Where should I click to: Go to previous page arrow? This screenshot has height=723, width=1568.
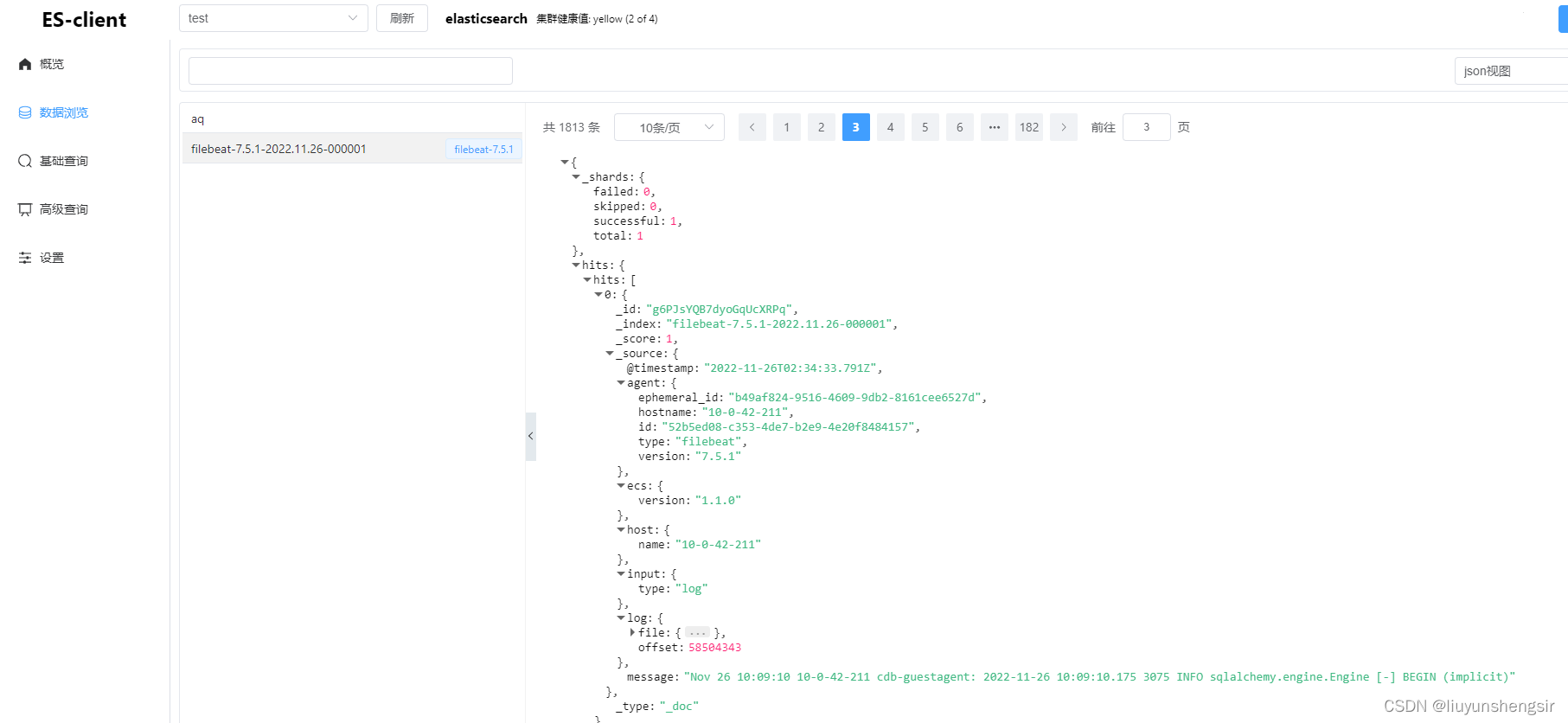(x=752, y=127)
